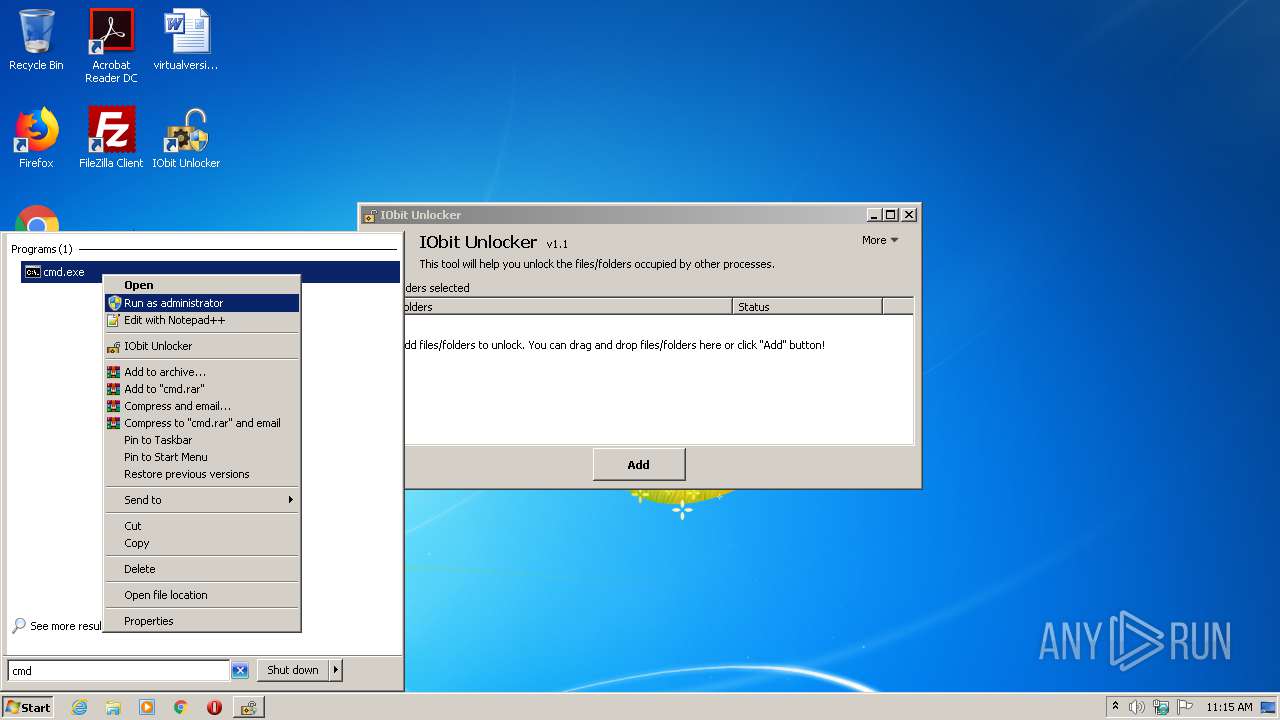Choose Delete from context menu
This screenshot has height=720, width=1280.
(x=202, y=569)
